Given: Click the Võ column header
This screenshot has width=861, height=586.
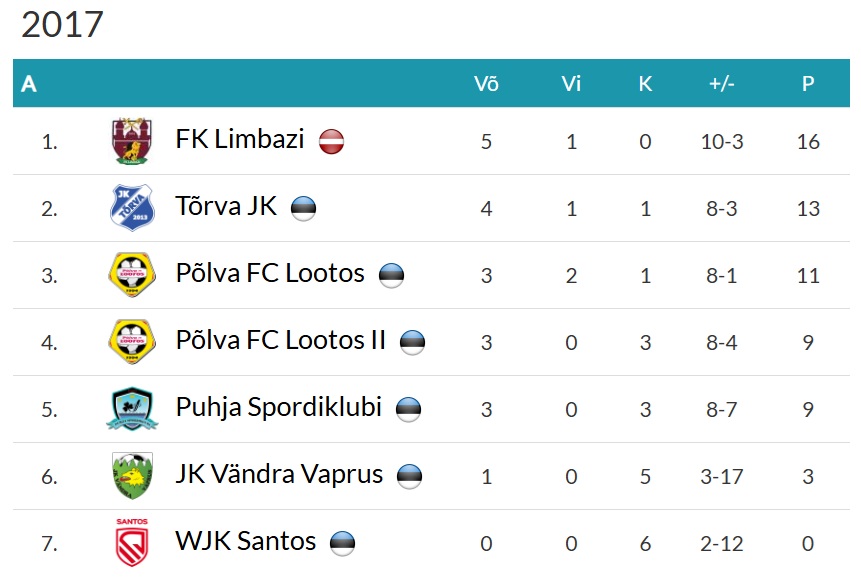Looking at the screenshot, I should [486, 84].
